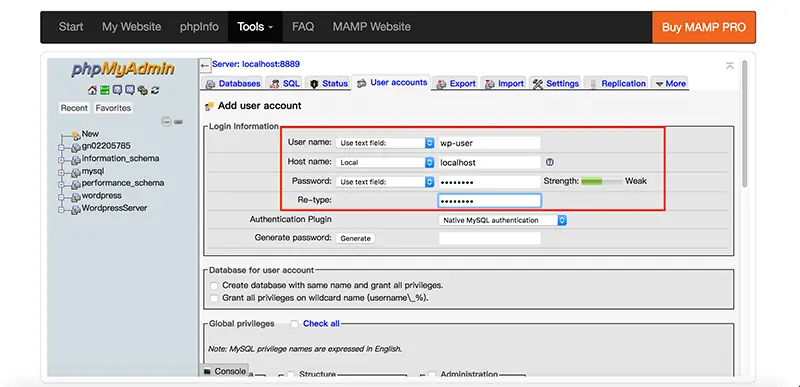Click the Favorites button in sidebar
Viewport: 800px width, 387px height.
113,108
